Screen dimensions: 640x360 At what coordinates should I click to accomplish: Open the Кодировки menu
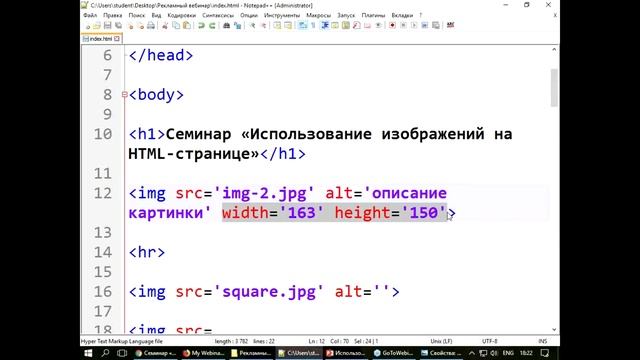182,15
